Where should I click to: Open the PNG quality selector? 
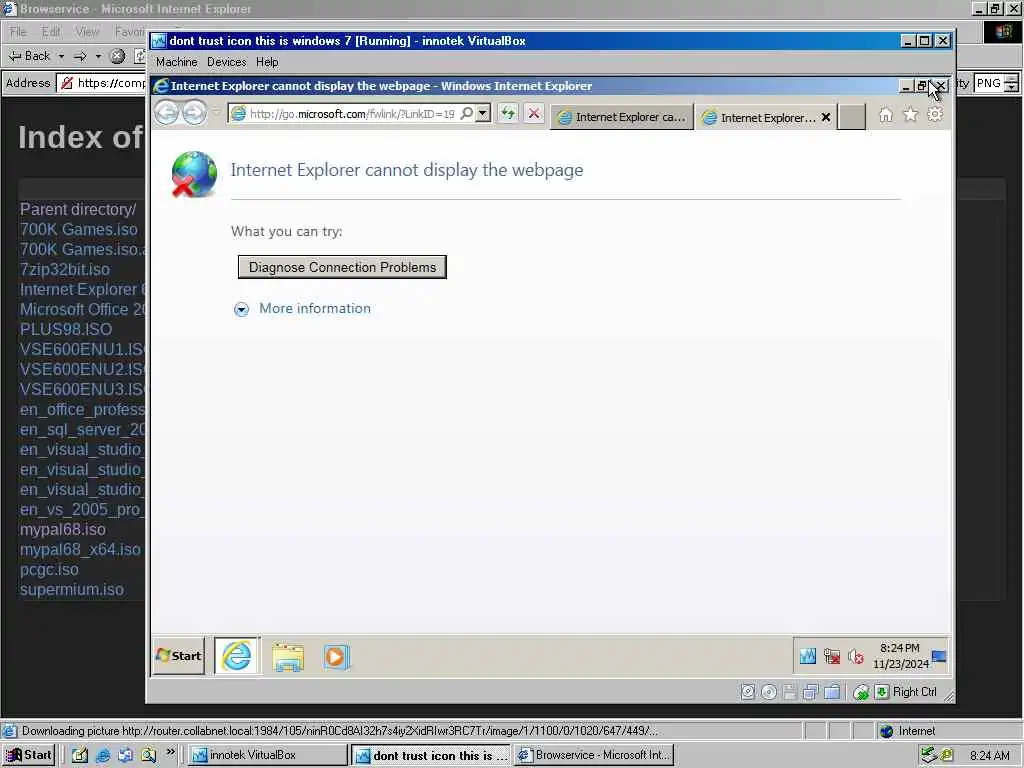pos(996,83)
